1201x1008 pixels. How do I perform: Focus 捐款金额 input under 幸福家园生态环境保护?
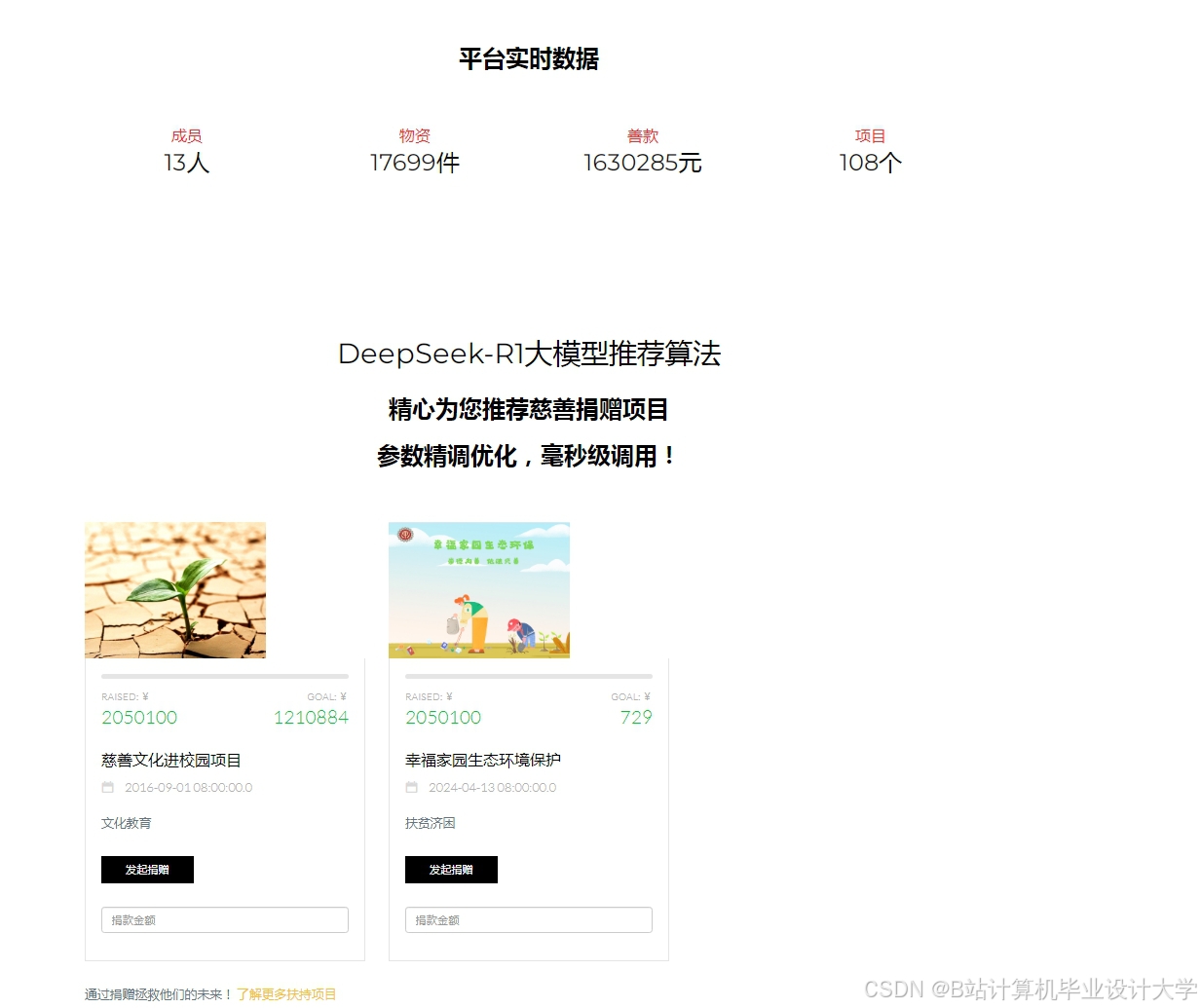(529, 920)
